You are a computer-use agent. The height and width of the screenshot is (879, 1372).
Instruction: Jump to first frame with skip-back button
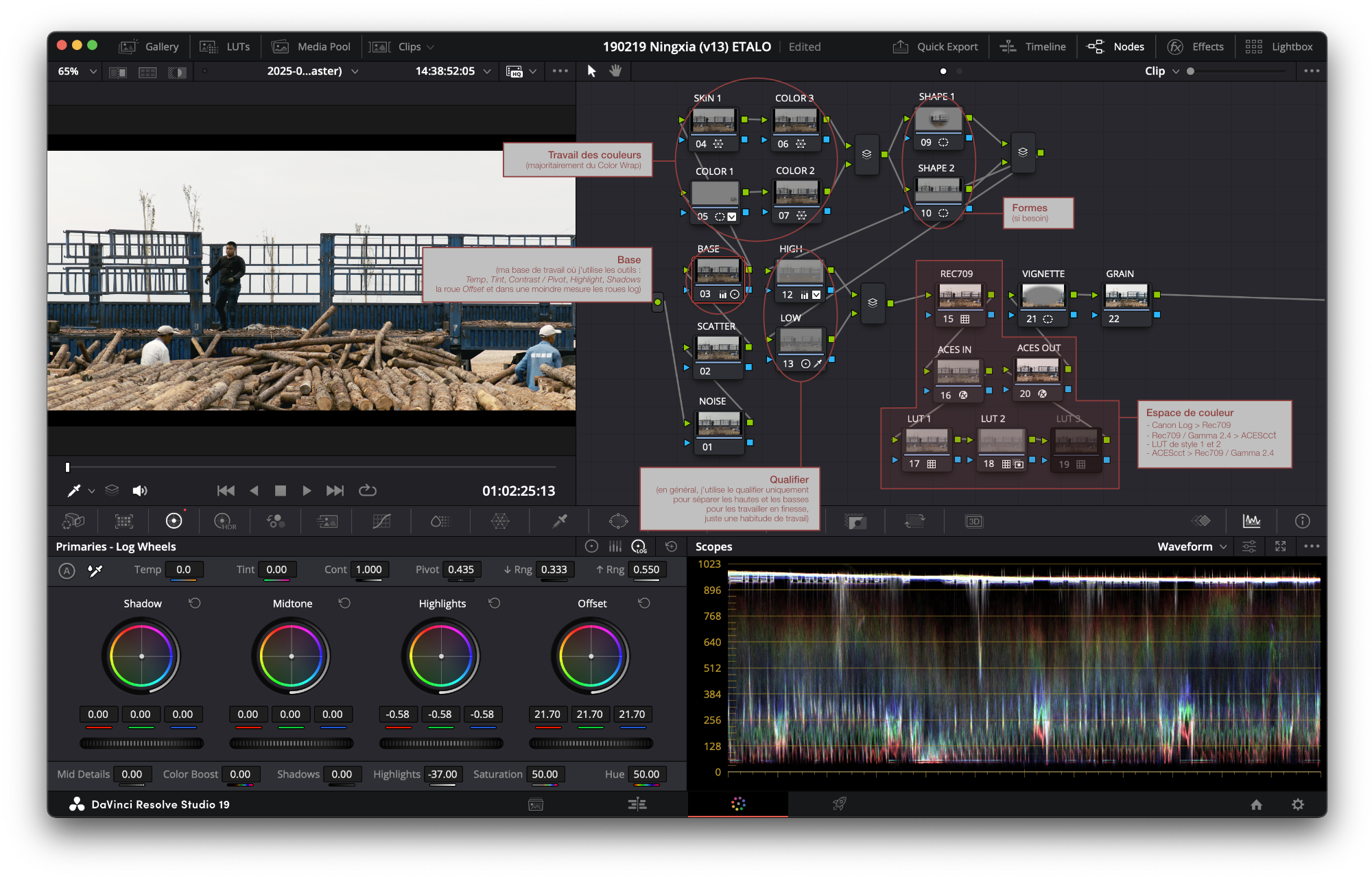click(x=226, y=490)
